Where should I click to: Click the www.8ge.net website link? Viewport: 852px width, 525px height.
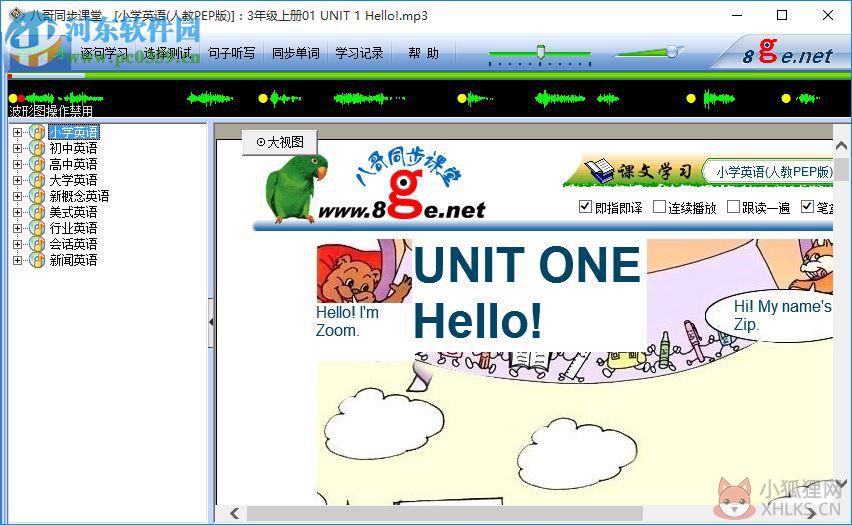402,209
